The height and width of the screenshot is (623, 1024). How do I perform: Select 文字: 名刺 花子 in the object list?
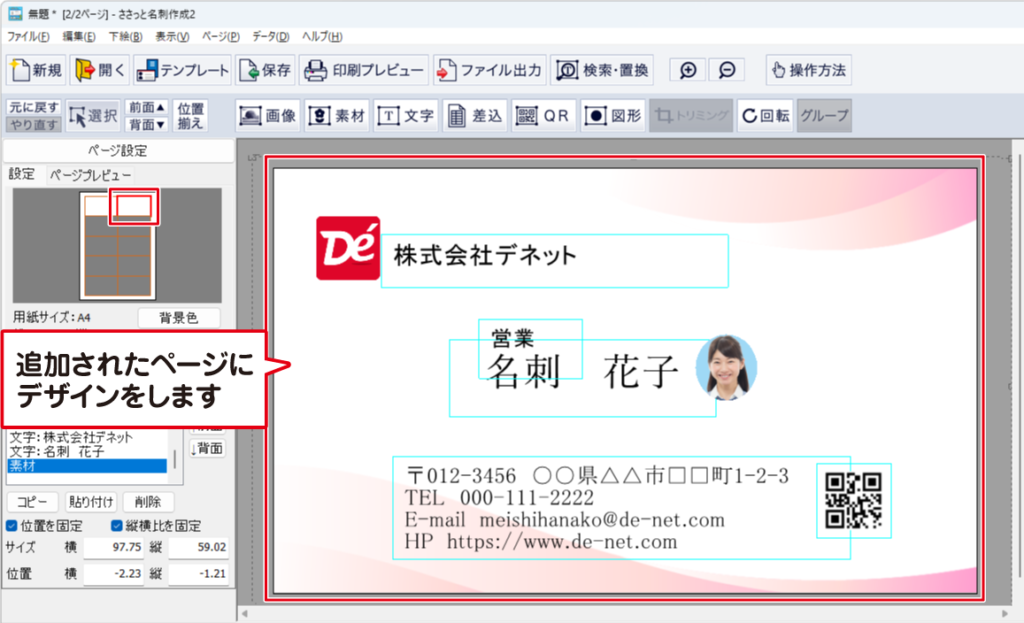pyautogui.click(x=88, y=451)
